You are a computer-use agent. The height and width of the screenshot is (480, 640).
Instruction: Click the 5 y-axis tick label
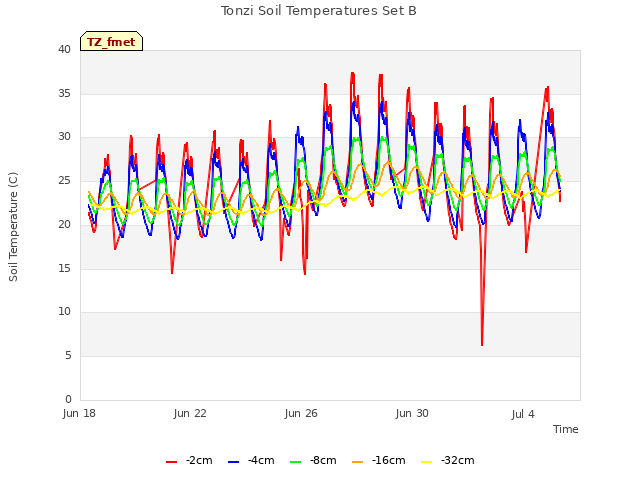(68, 356)
